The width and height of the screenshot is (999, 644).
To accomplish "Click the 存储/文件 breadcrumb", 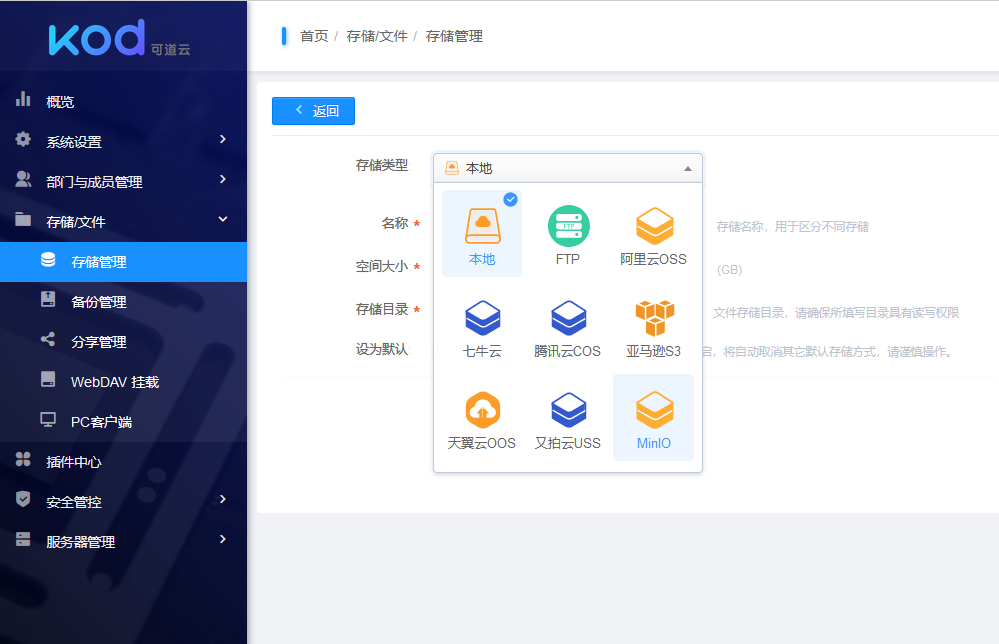I will 377,36.
